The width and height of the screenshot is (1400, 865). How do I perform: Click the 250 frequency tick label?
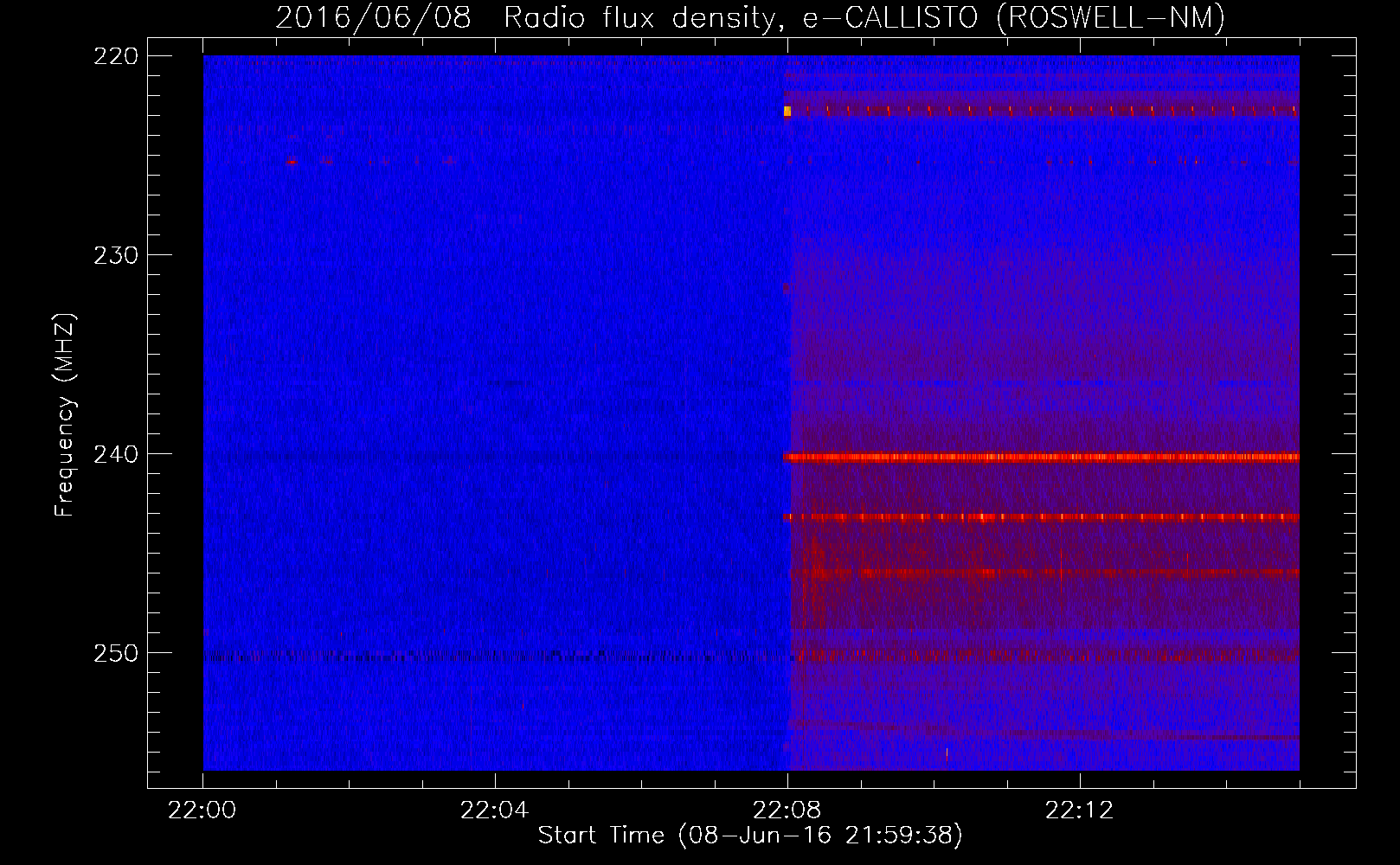[115, 654]
